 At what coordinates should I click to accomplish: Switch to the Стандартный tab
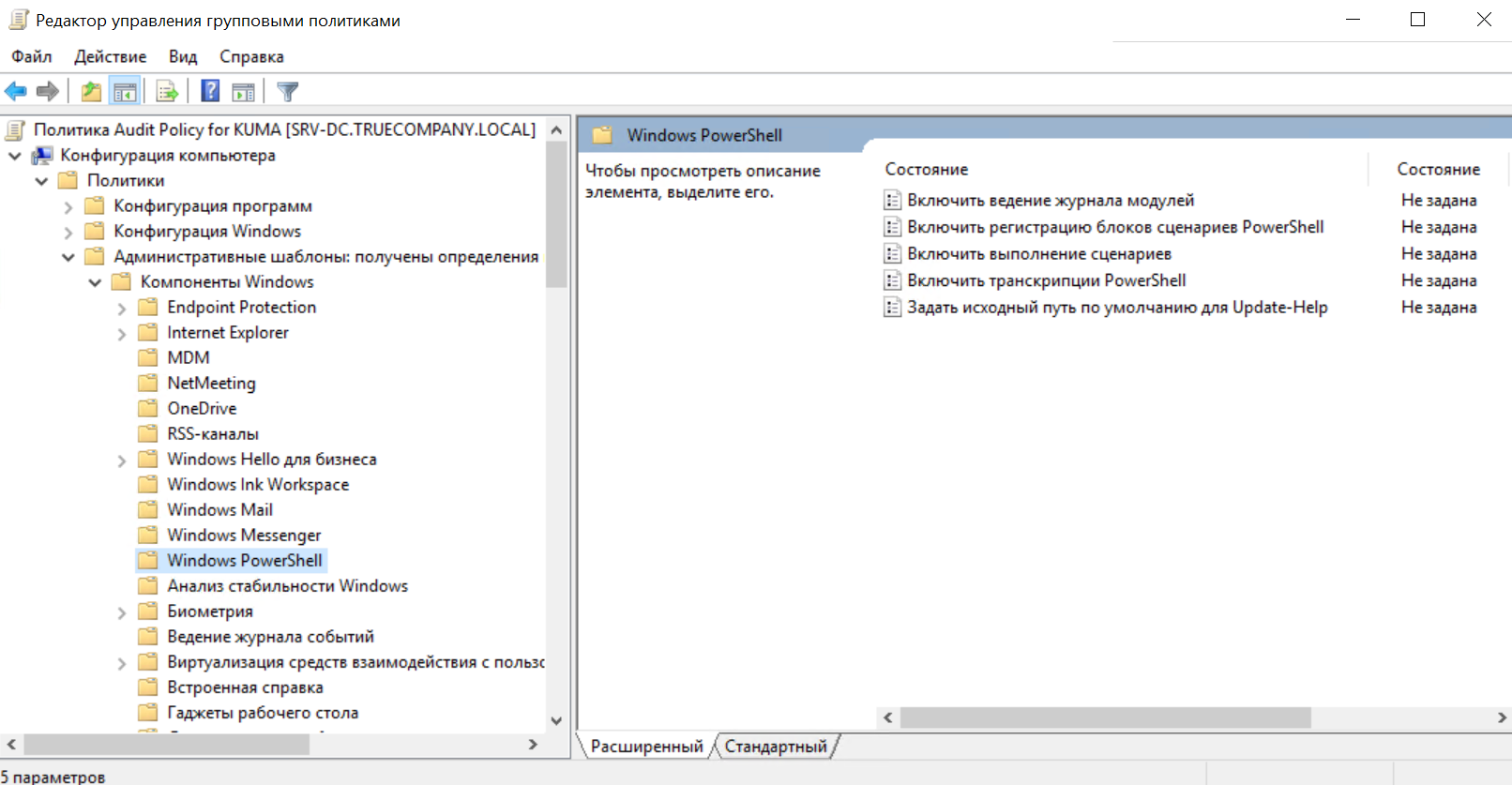click(776, 747)
